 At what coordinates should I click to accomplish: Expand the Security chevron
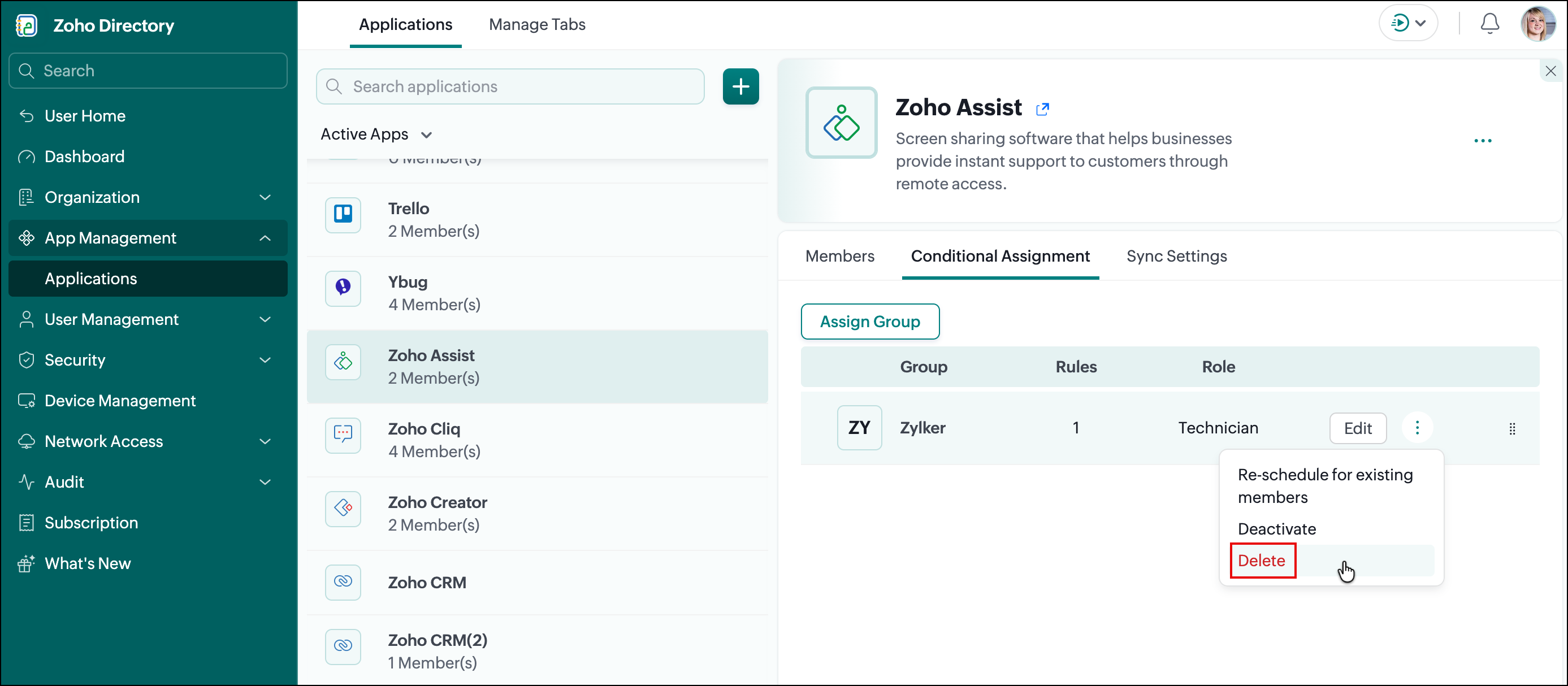click(x=265, y=361)
